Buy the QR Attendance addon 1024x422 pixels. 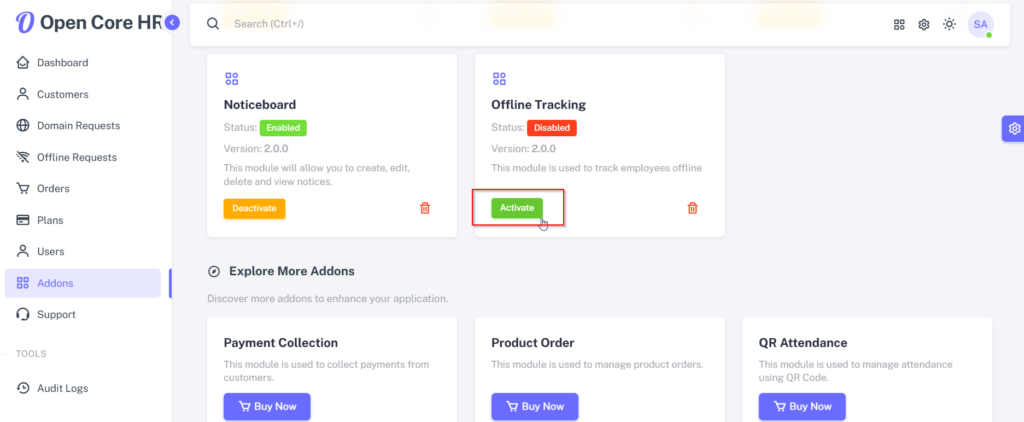coord(802,406)
